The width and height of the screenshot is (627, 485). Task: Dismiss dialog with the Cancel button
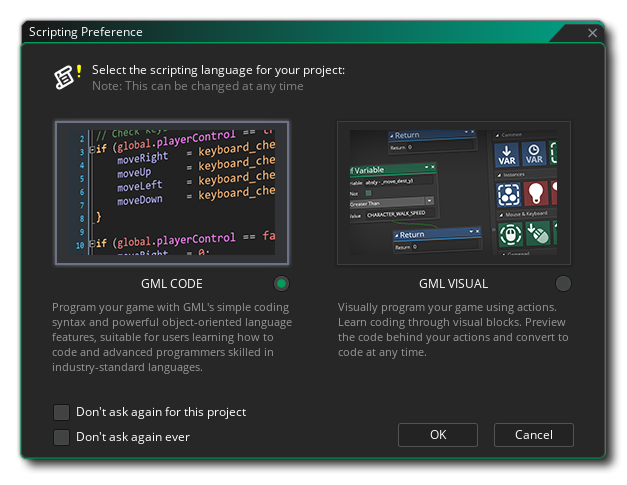pyautogui.click(x=534, y=435)
